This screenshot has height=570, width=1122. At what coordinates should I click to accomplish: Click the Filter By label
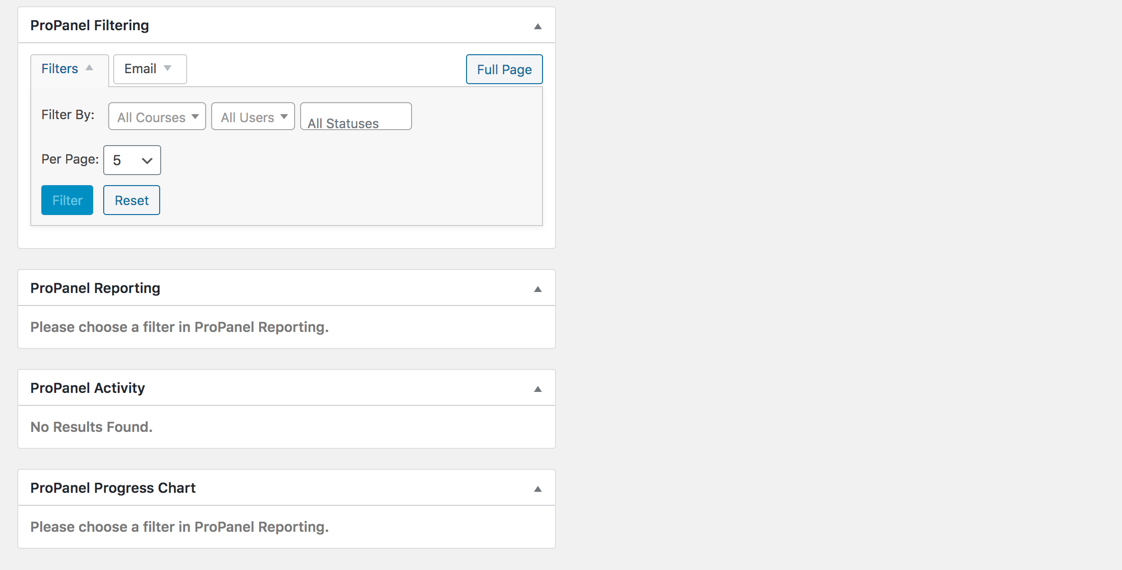[x=68, y=114]
